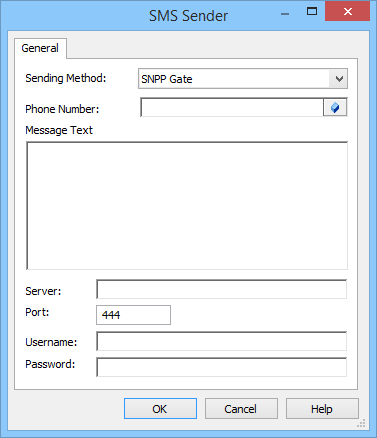Focus the Username input field
Screen dimensions: 377x438
click(x=222, y=341)
